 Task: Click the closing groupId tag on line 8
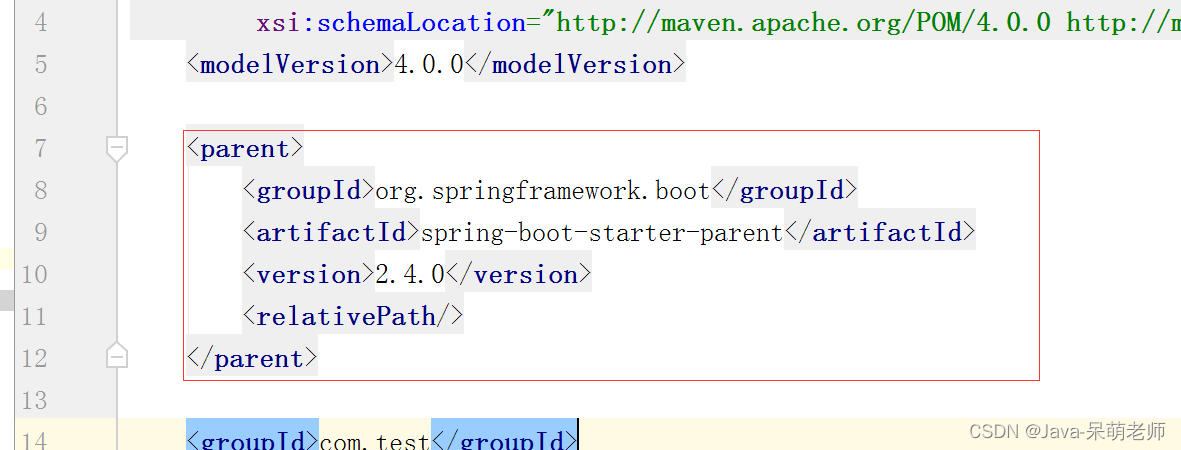pos(784,191)
